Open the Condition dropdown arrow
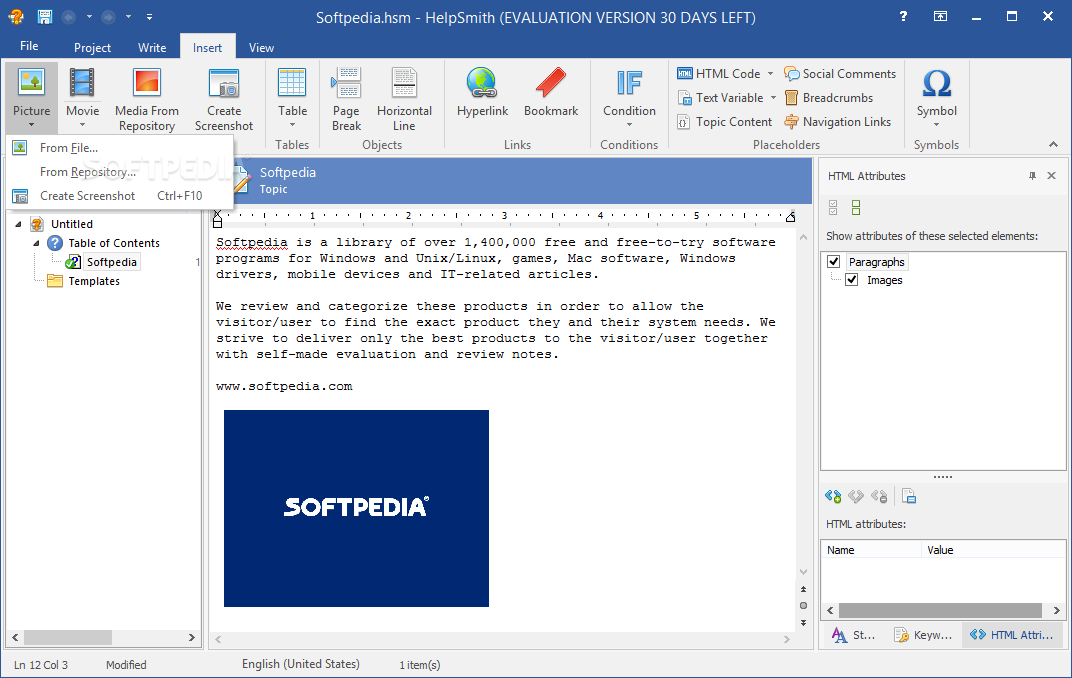The height and width of the screenshot is (678, 1072). (x=629, y=125)
